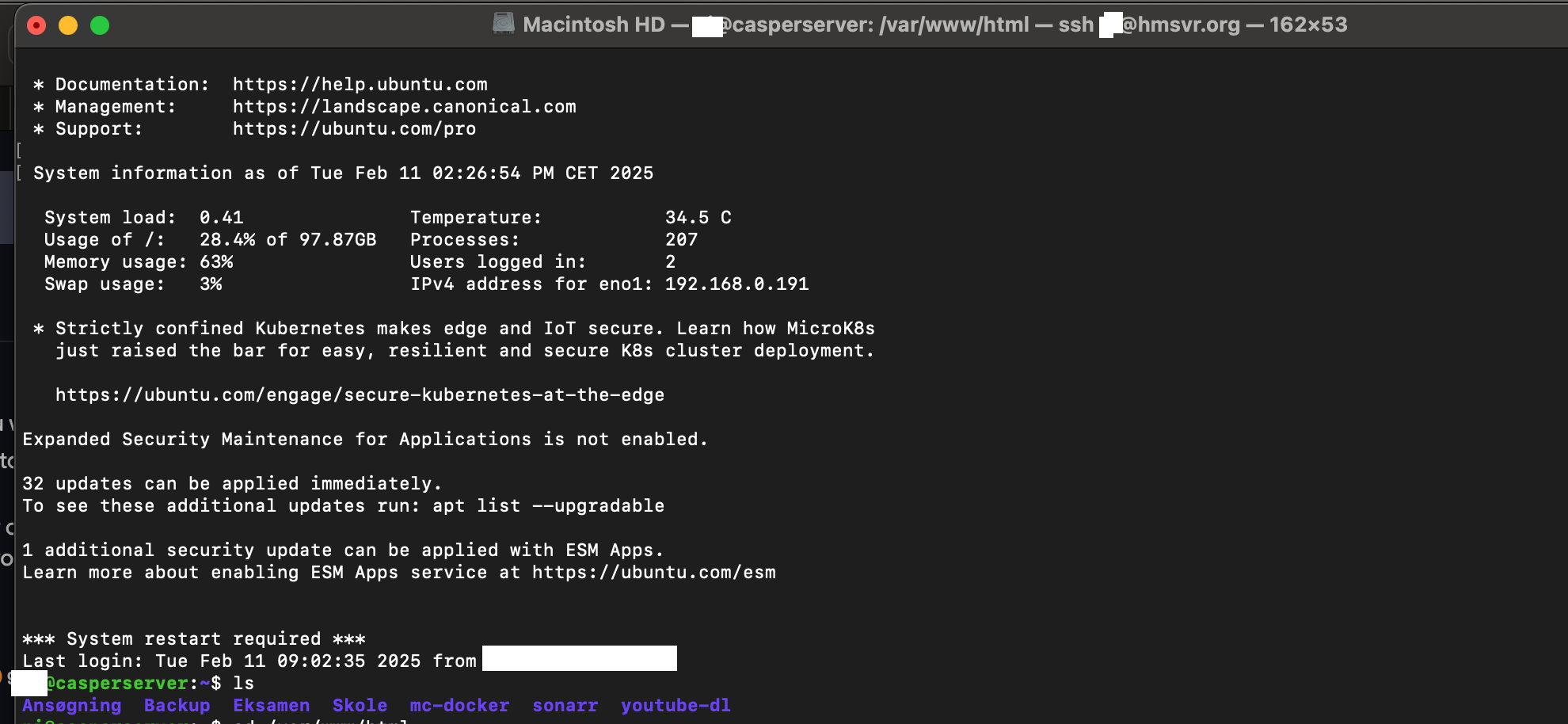Click the Strictly confined Kubernetes line
1568x724 pixels.
[455, 328]
